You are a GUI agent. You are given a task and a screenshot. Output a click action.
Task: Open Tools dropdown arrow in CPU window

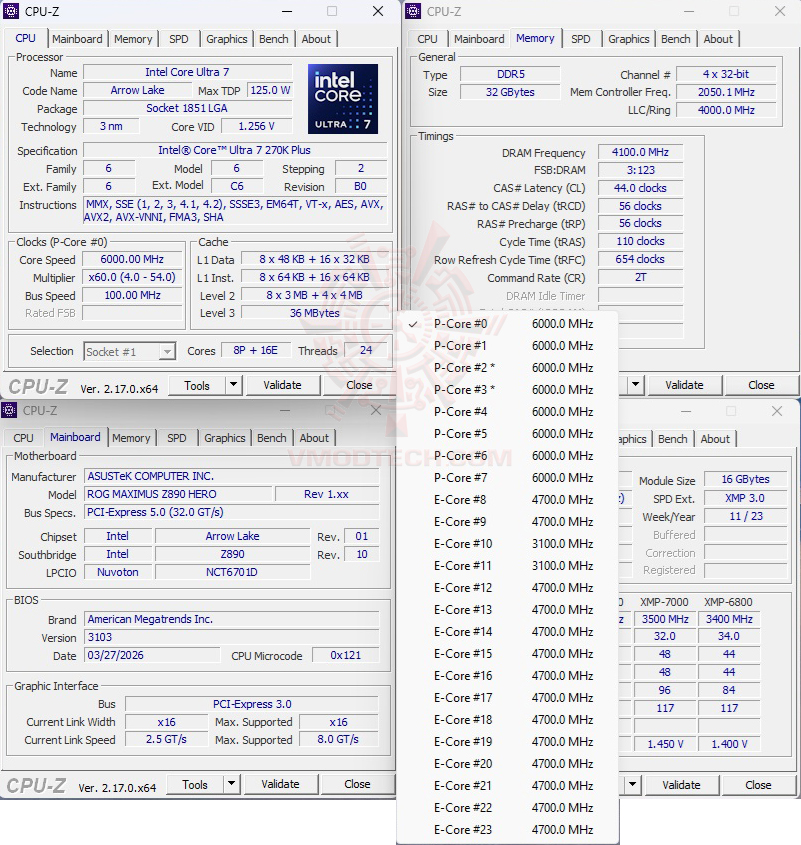233,385
